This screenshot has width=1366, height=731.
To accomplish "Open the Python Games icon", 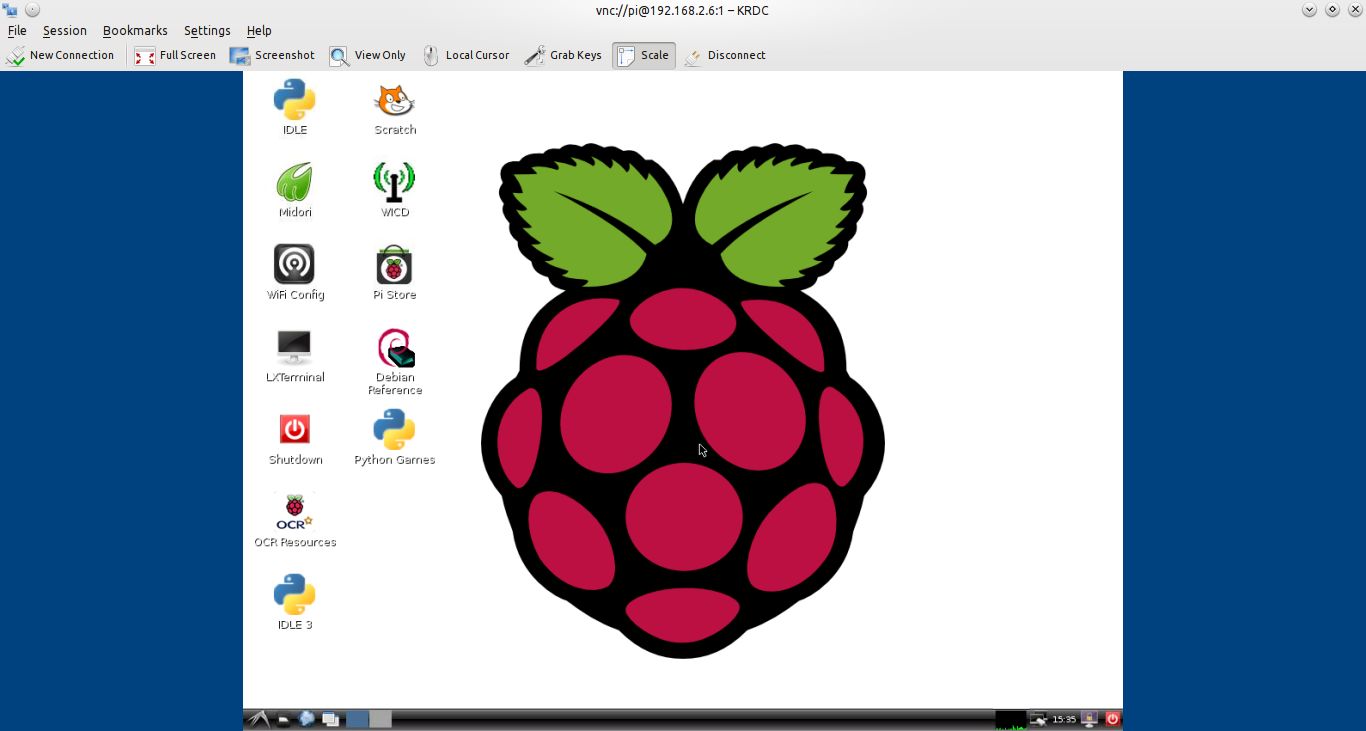I will point(395,438).
